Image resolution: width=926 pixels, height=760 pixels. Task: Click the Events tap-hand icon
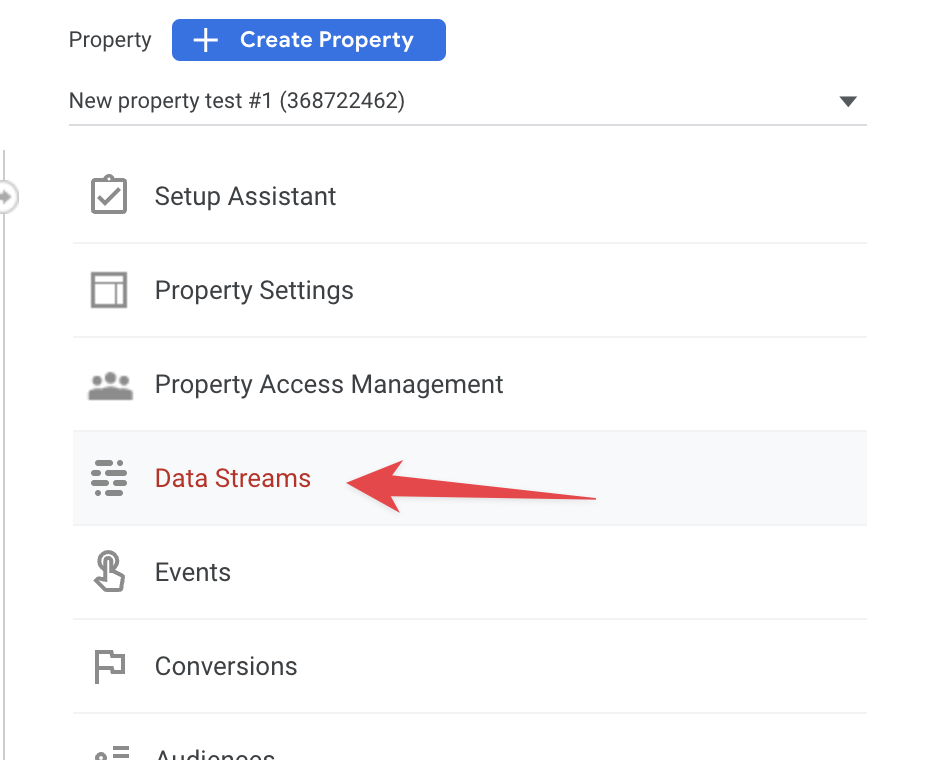(109, 571)
